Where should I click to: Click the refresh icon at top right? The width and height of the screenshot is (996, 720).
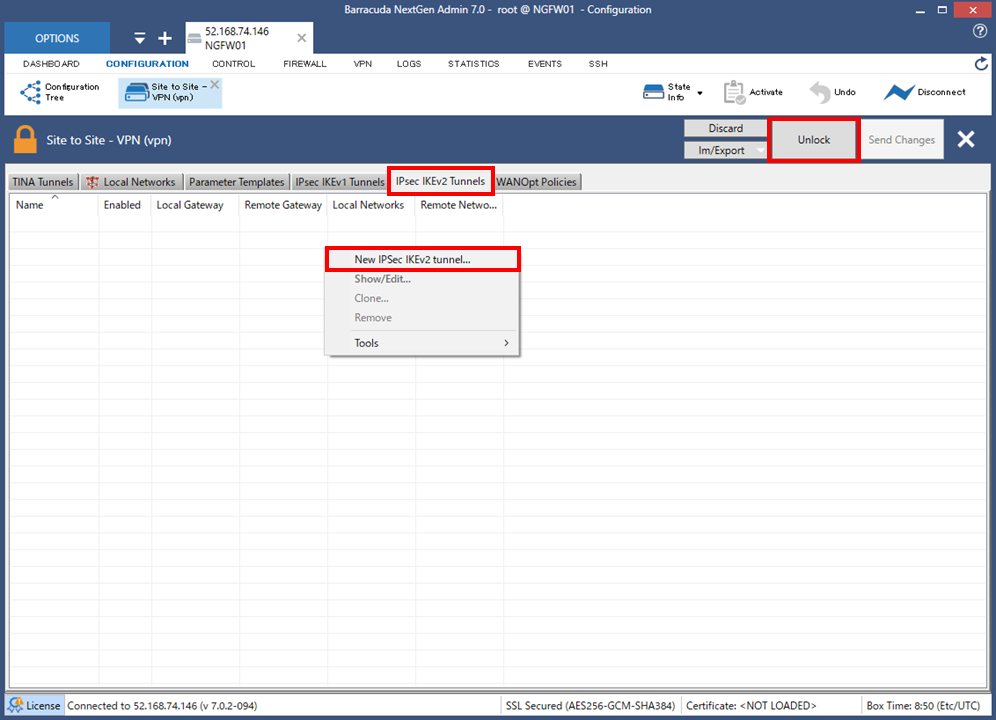click(x=981, y=64)
